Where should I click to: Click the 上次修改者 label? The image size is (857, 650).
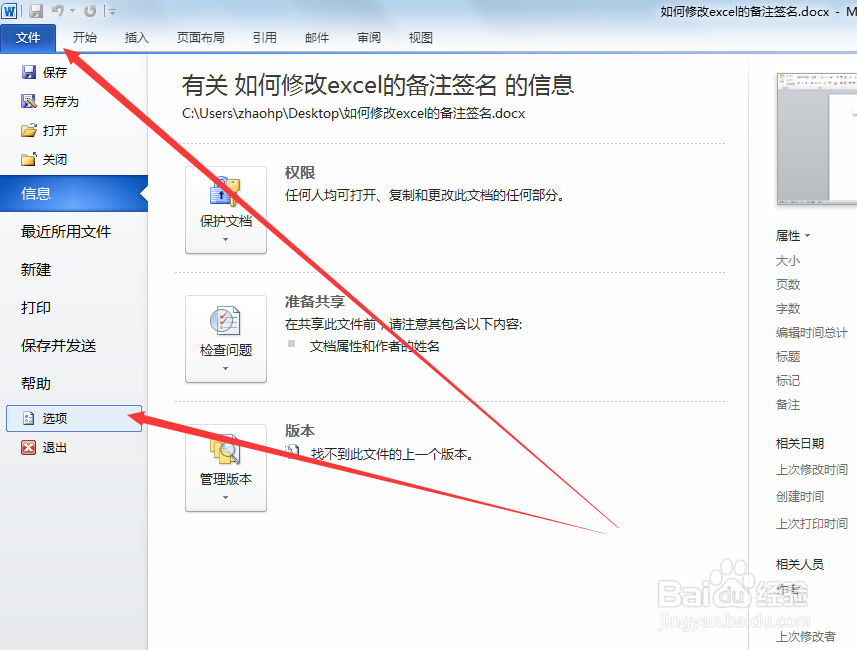pos(806,636)
